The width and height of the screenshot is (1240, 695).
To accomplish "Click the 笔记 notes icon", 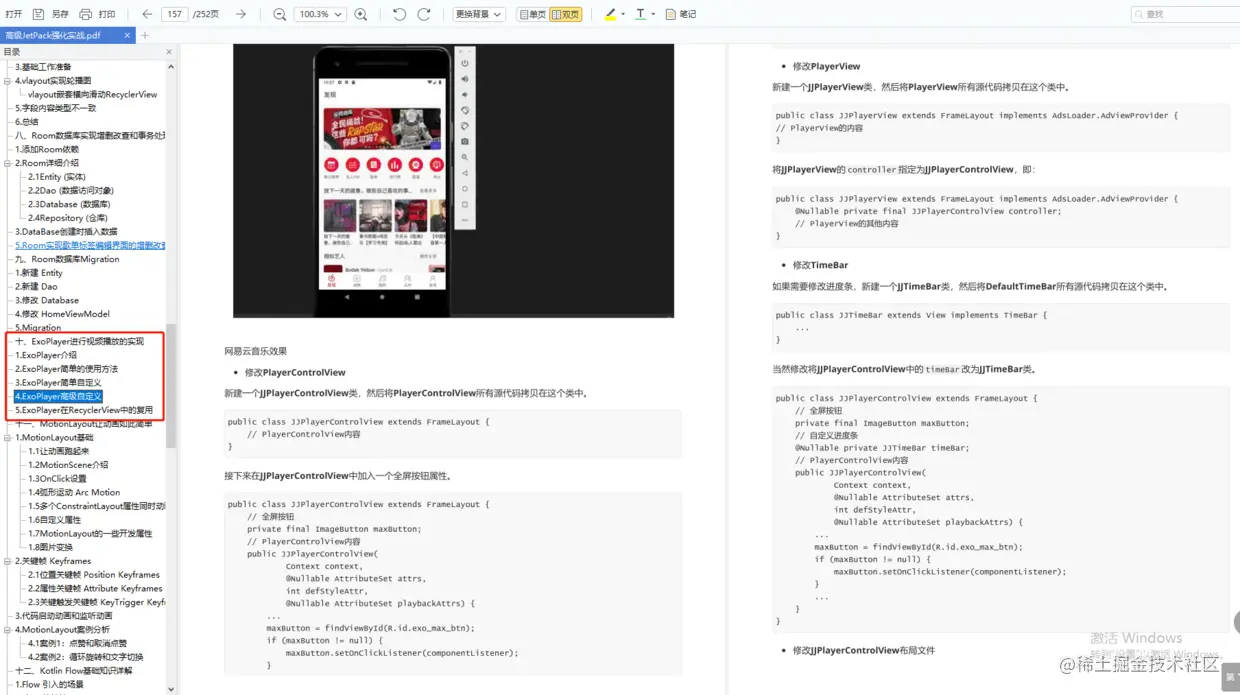I will coord(671,14).
